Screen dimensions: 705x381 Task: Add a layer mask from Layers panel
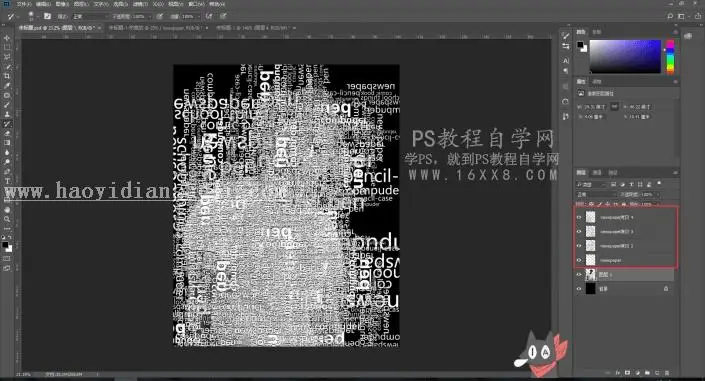628,373
